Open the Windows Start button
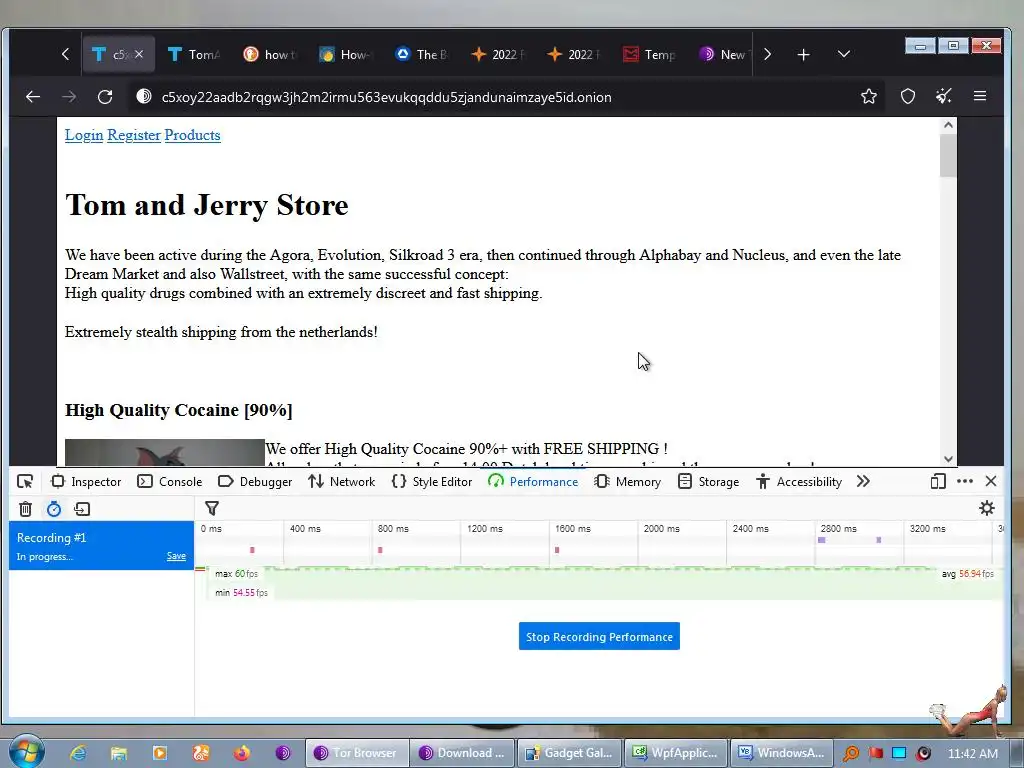This screenshot has height=768, width=1024. click(26, 752)
